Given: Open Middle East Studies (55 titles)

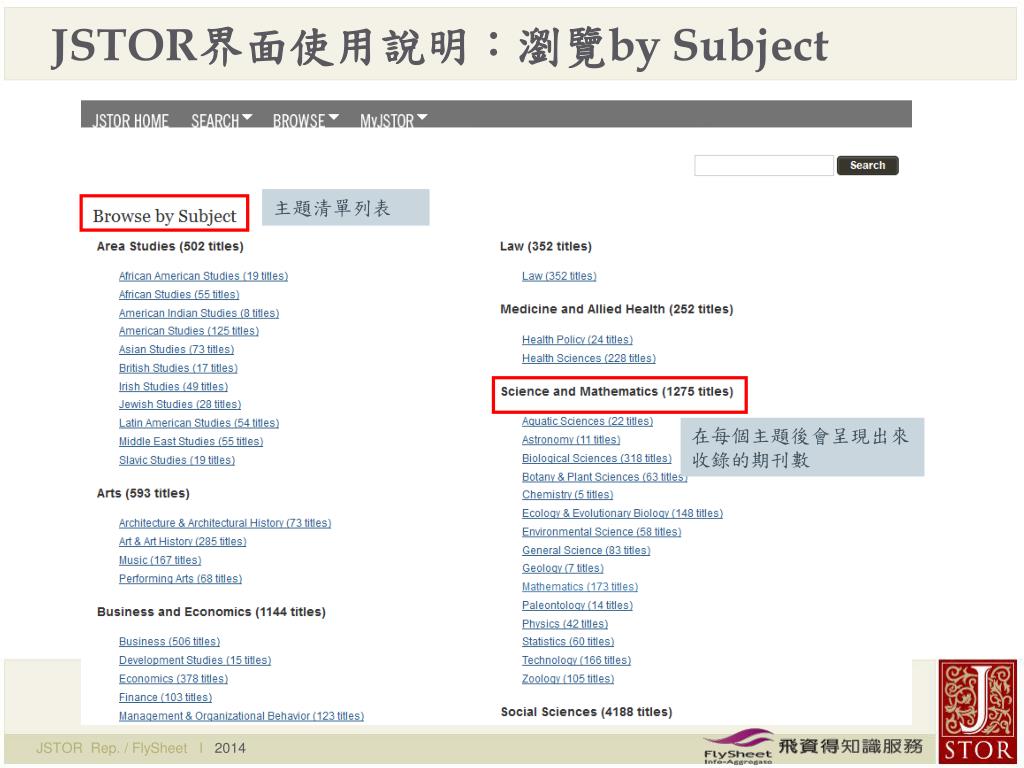Looking at the screenshot, I should click(191, 441).
